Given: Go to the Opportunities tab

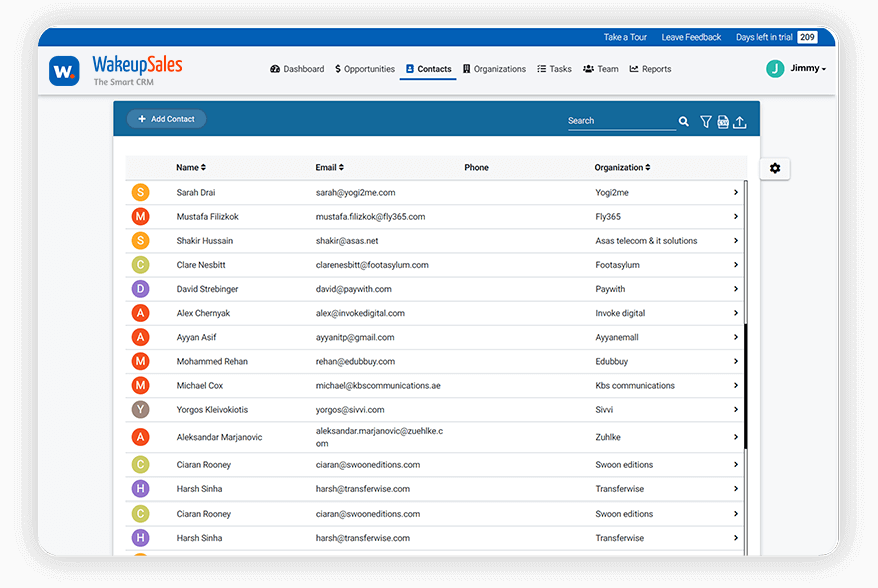Looking at the screenshot, I should 365,69.
